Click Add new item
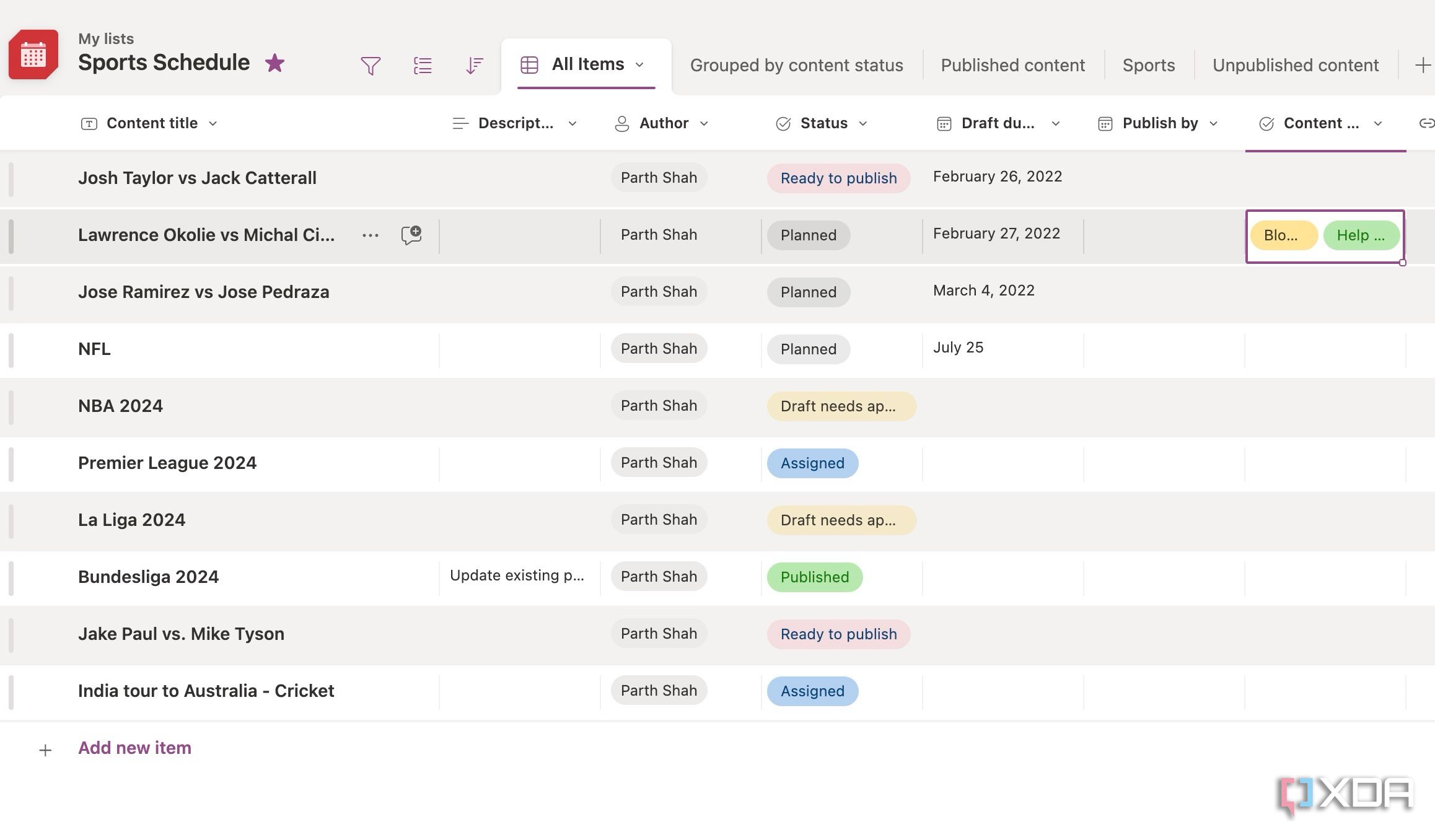This screenshot has height=840, width=1435. 134,748
